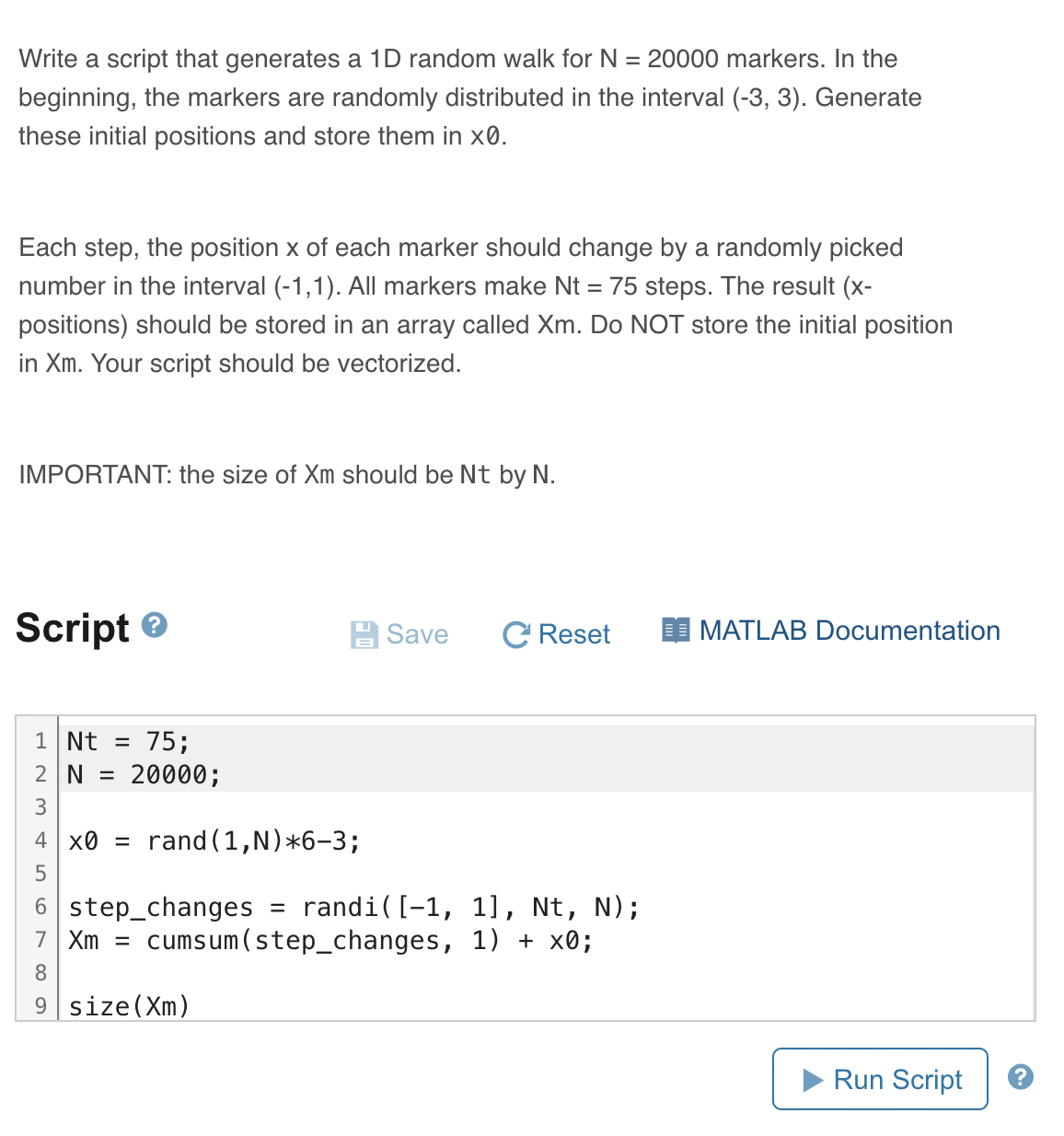
Task: Click the Reset label to reset the script
Action: click(574, 634)
